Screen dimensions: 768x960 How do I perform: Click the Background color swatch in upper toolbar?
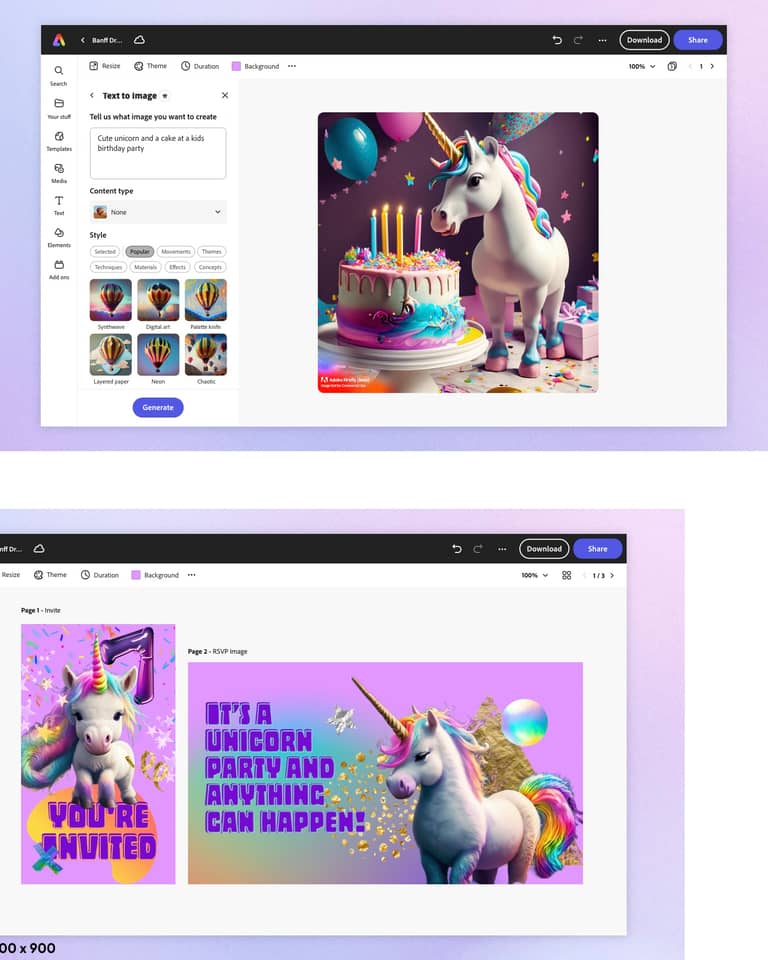tap(236, 66)
